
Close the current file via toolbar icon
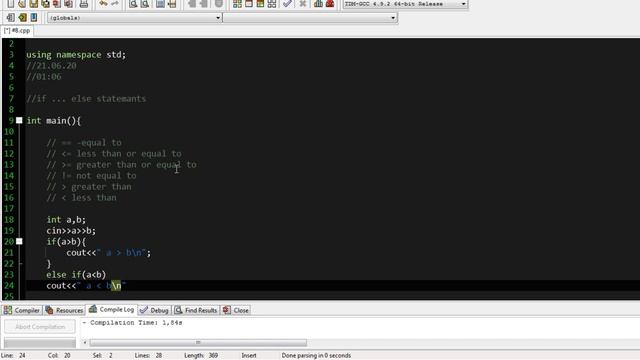point(57,4)
